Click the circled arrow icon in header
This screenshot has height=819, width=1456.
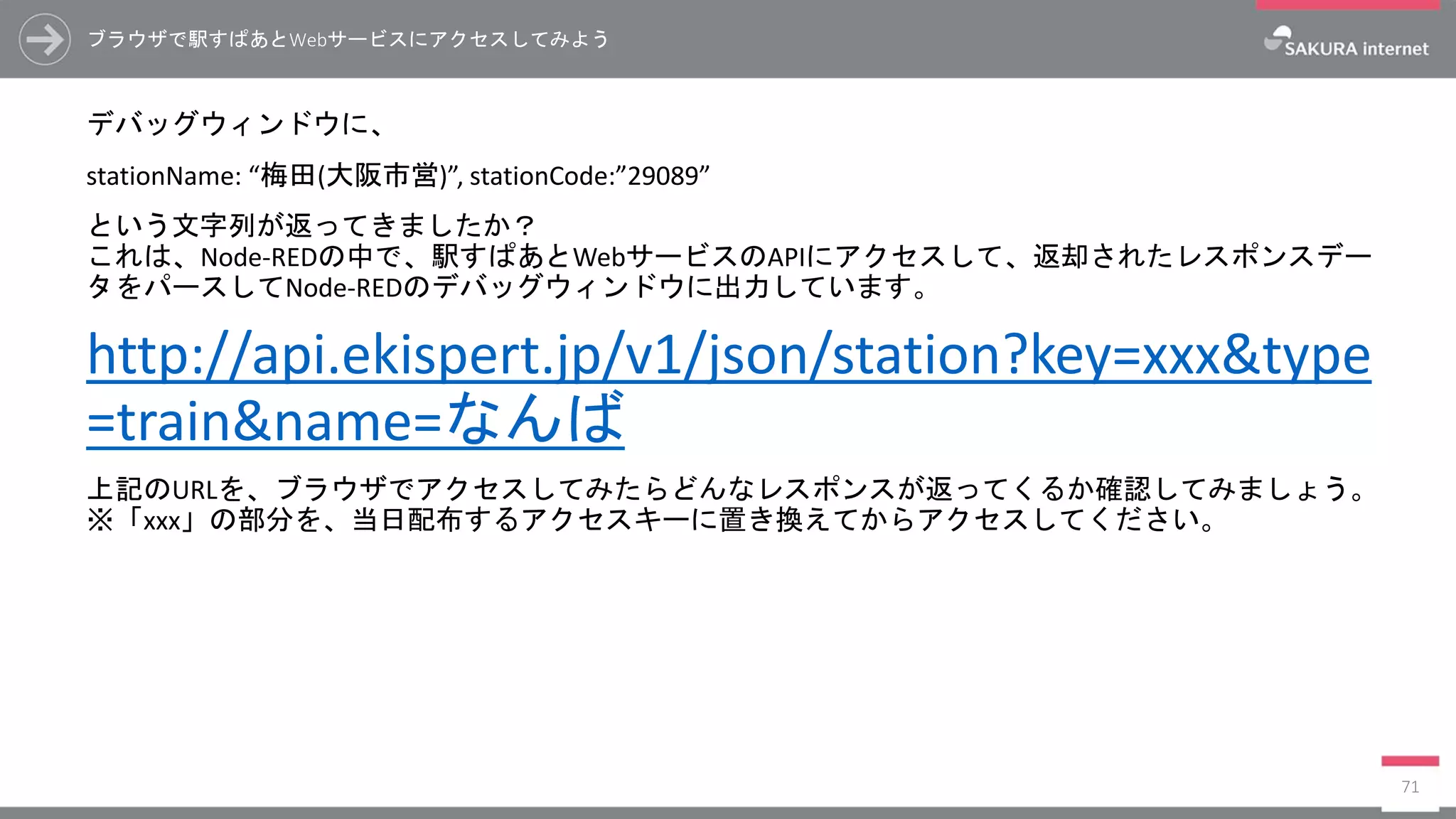[x=45, y=39]
